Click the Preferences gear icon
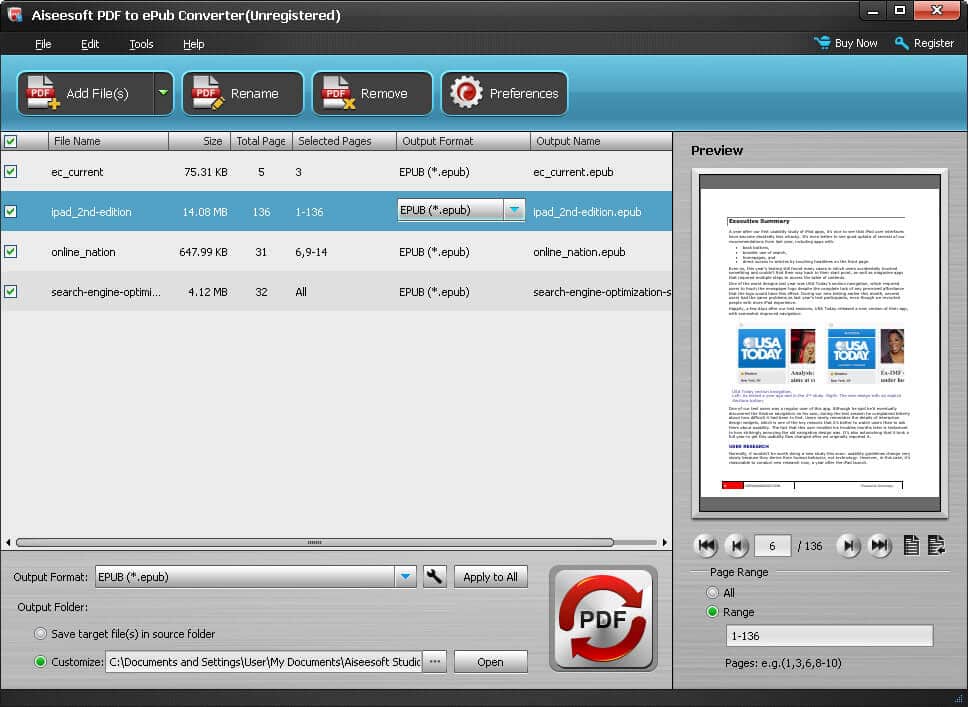The height and width of the screenshot is (707, 968). point(466,93)
